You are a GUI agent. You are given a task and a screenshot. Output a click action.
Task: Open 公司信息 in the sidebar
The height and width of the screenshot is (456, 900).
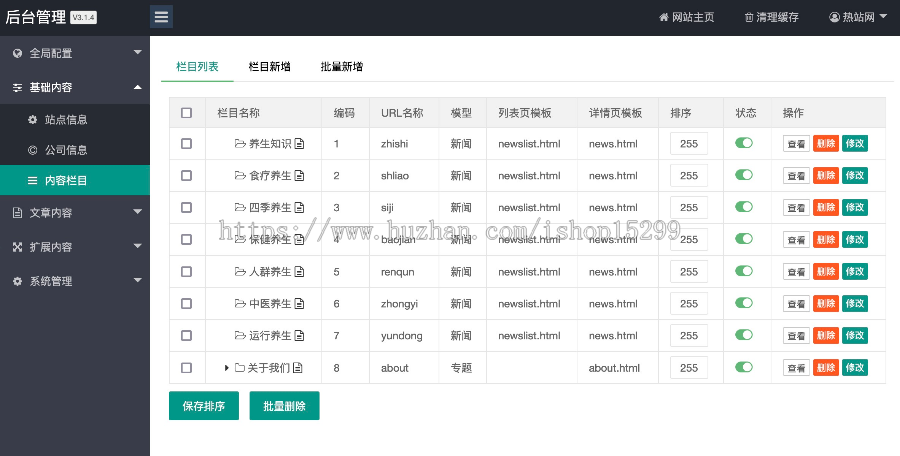coord(75,150)
